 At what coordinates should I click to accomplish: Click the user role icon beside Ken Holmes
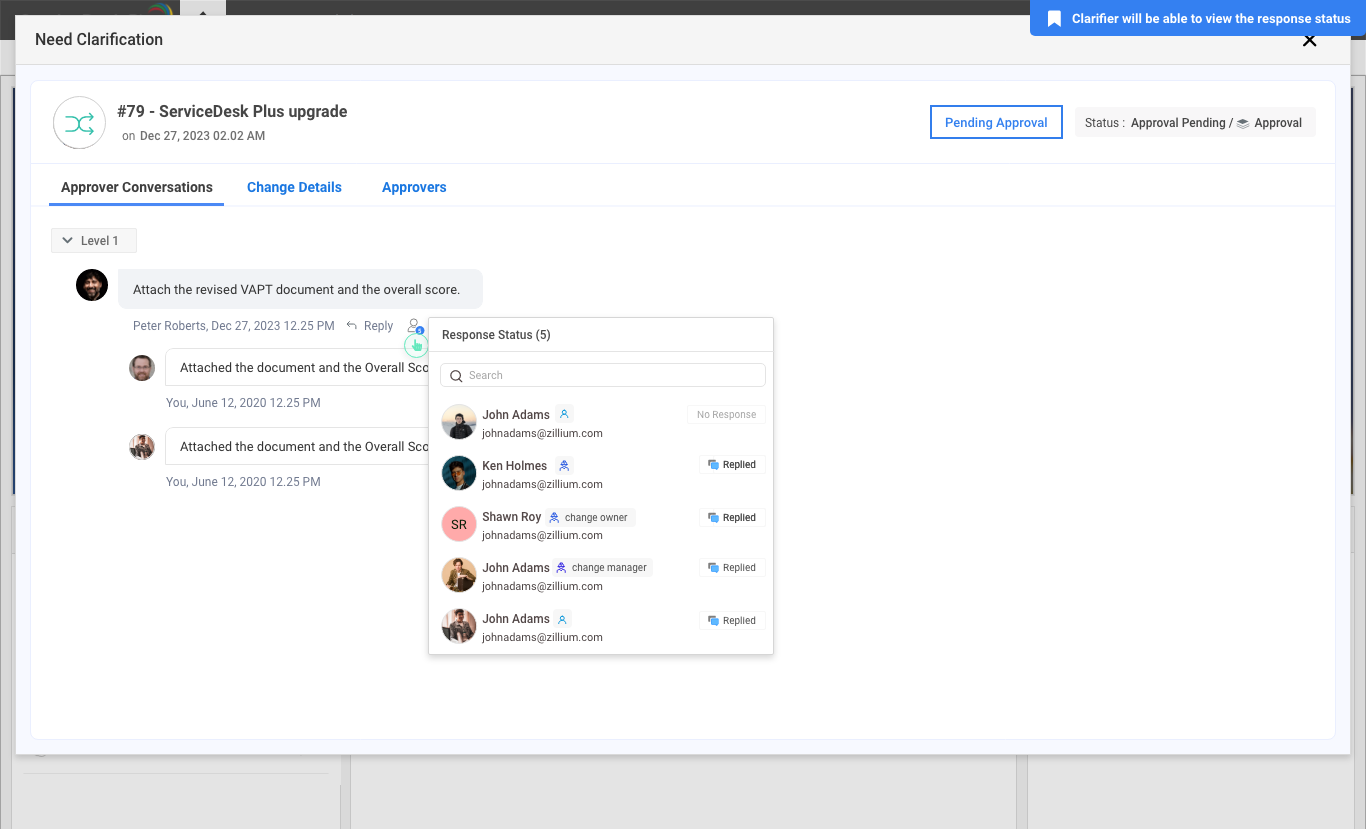coord(564,466)
